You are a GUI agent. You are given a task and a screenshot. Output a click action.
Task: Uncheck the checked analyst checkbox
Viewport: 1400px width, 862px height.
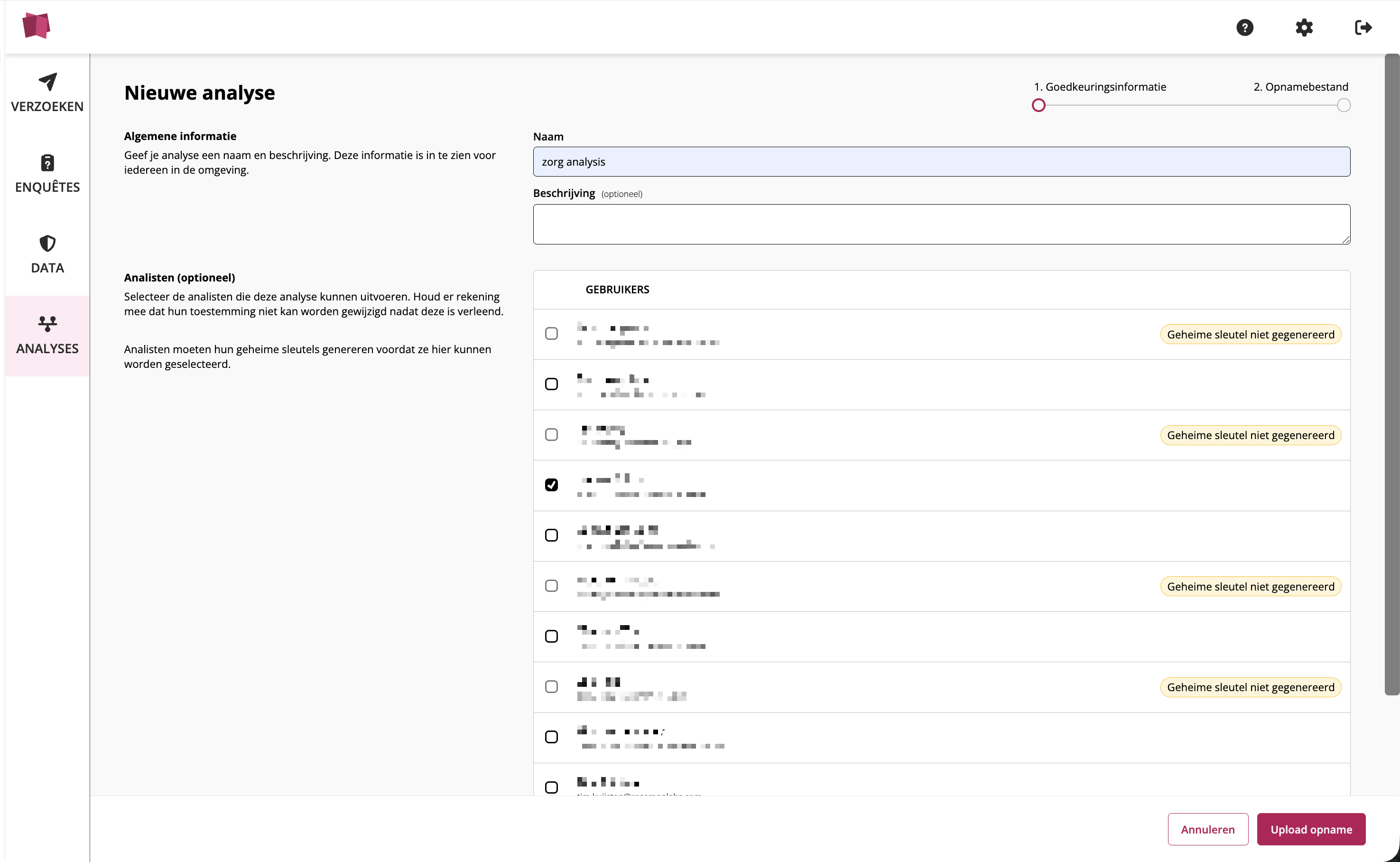click(551, 485)
